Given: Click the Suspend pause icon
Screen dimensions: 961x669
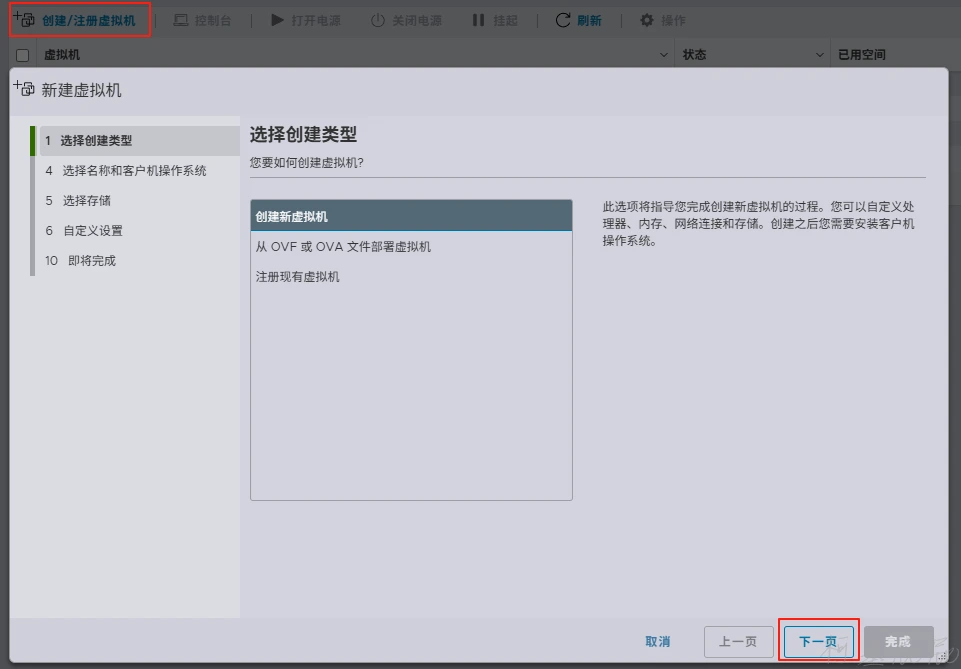Looking at the screenshot, I should pos(478,20).
